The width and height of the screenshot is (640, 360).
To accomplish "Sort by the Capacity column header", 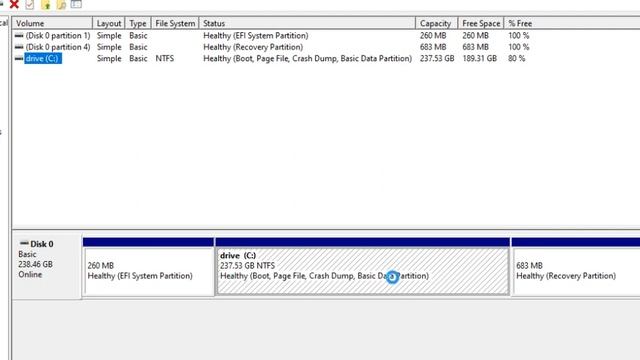I will pyautogui.click(x=437, y=23).
